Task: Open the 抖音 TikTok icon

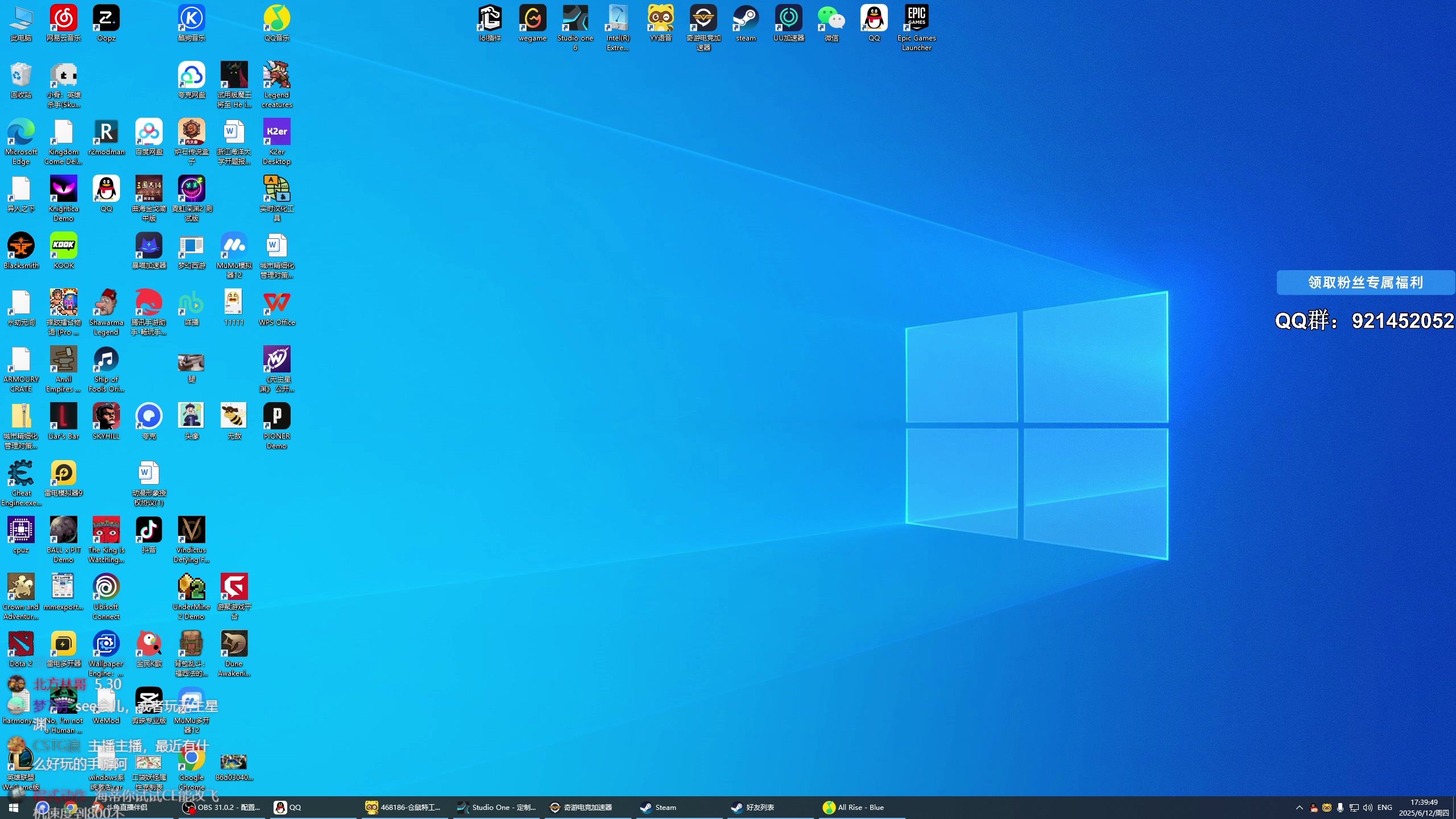Action: 148,535
